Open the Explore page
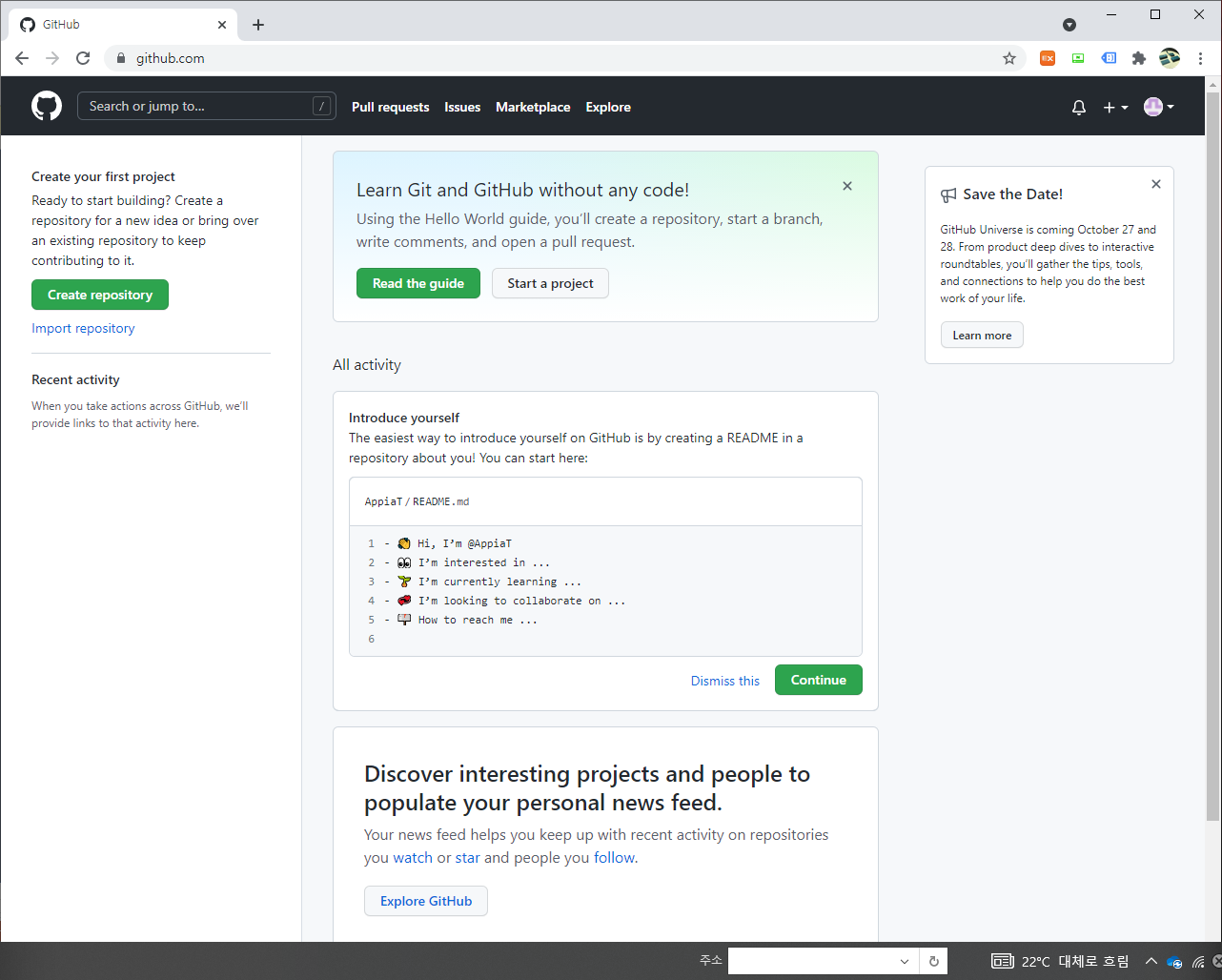The width and height of the screenshot is (1222, 980). (x=608, y=107)
